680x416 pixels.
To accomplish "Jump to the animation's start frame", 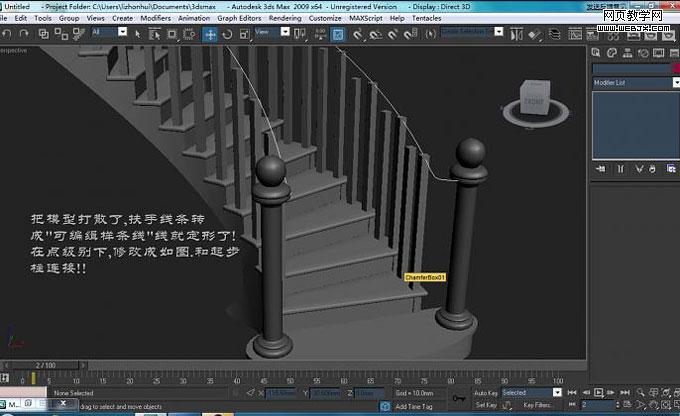I will point(572,393).
